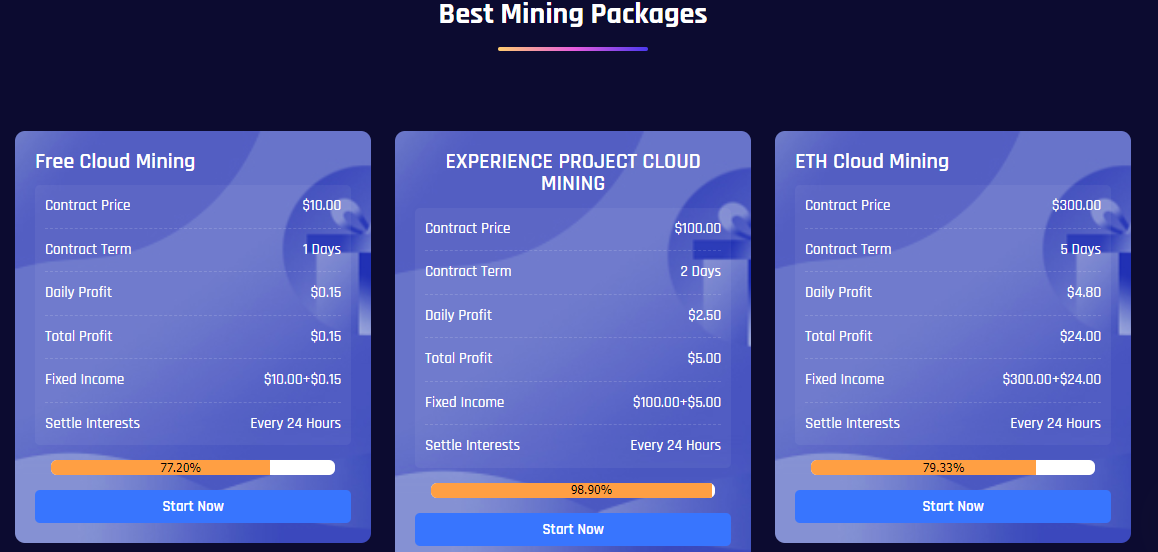Click the 79.33% progress bar
This screenshot has height=552, width=1158.
point(952,467)
